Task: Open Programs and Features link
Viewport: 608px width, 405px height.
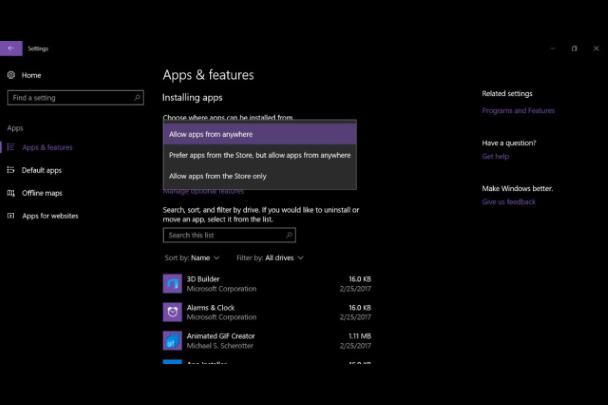Action: tap(518, 111)
